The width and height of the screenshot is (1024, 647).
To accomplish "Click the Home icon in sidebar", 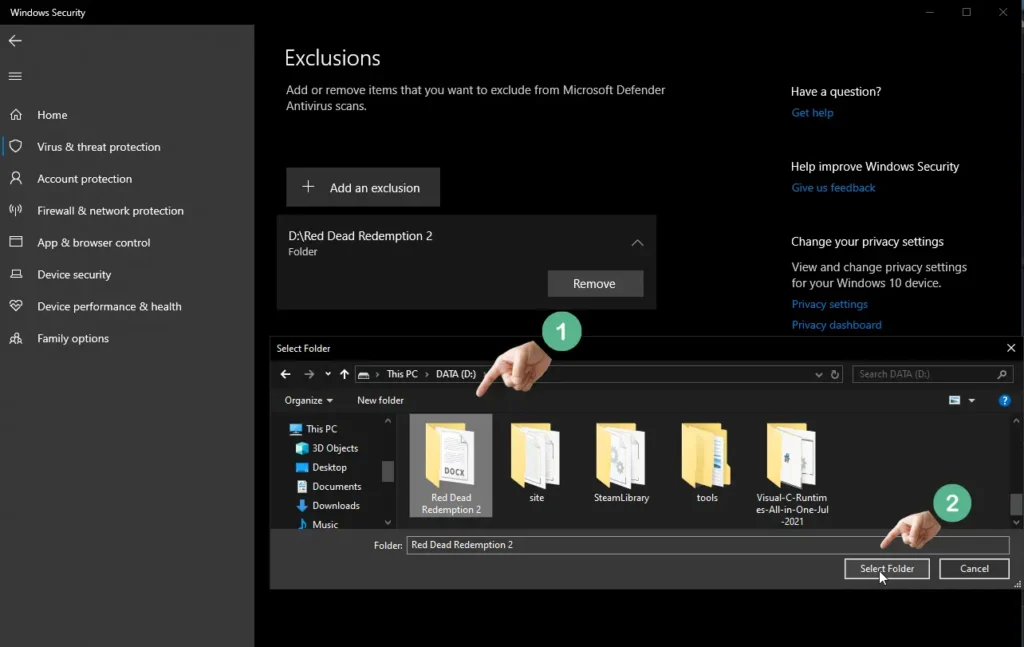I will (16, 115).
